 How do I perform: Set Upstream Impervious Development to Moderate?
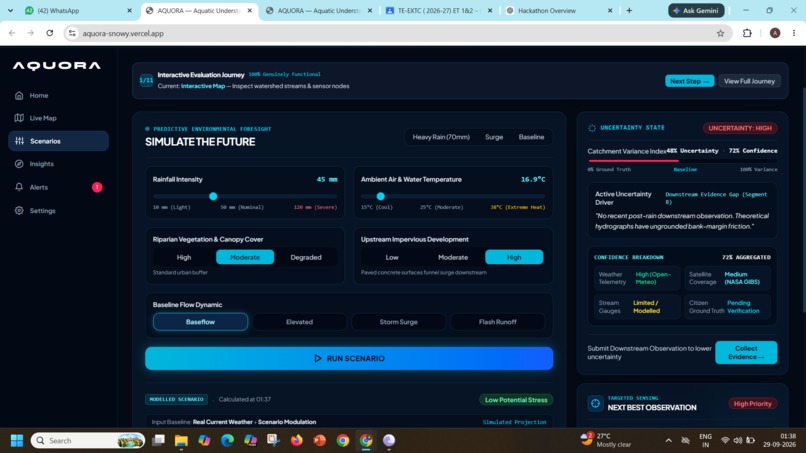click(x=453, y=257)
